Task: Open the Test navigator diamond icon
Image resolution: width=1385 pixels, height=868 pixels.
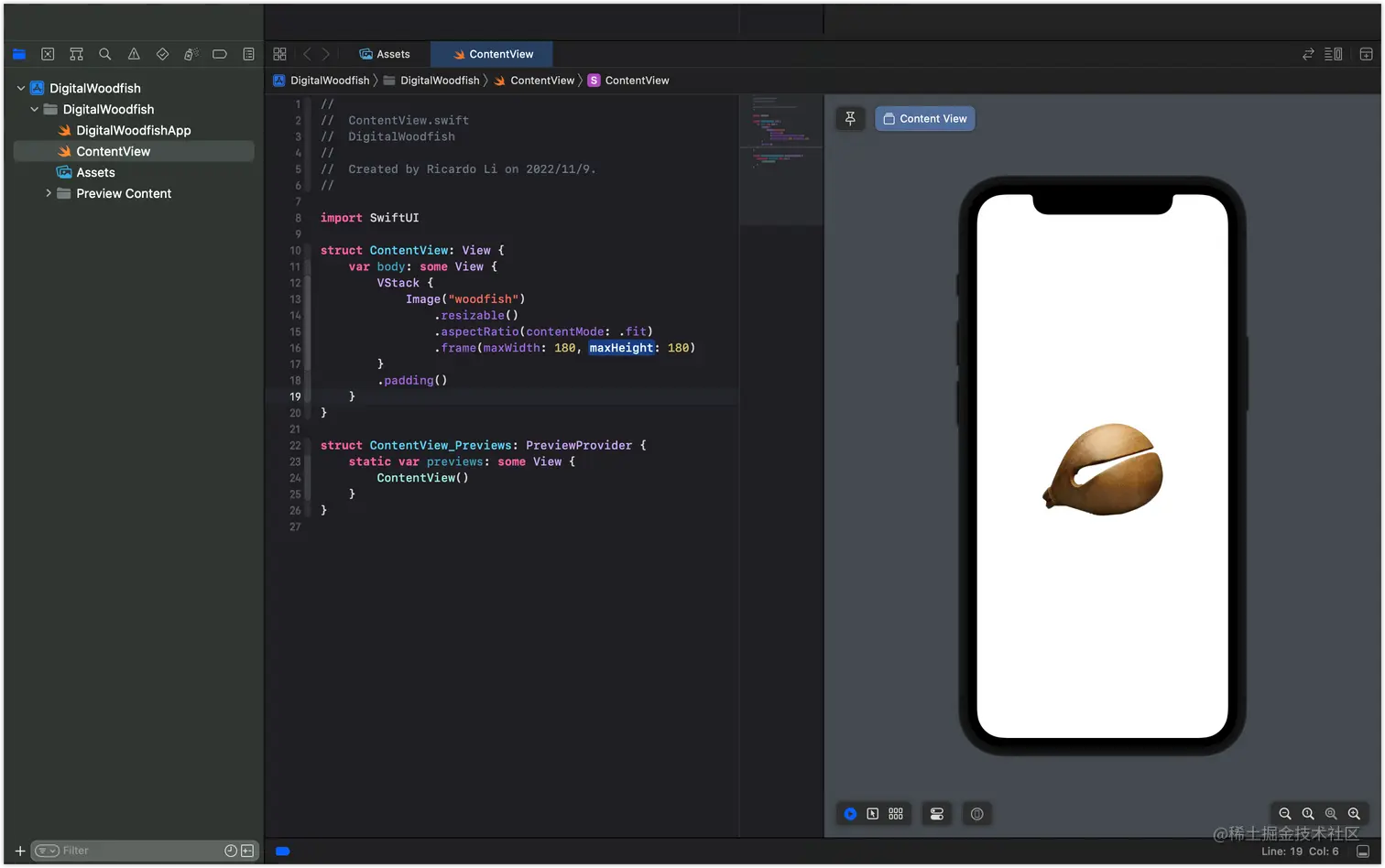Action: pos(162,54)
